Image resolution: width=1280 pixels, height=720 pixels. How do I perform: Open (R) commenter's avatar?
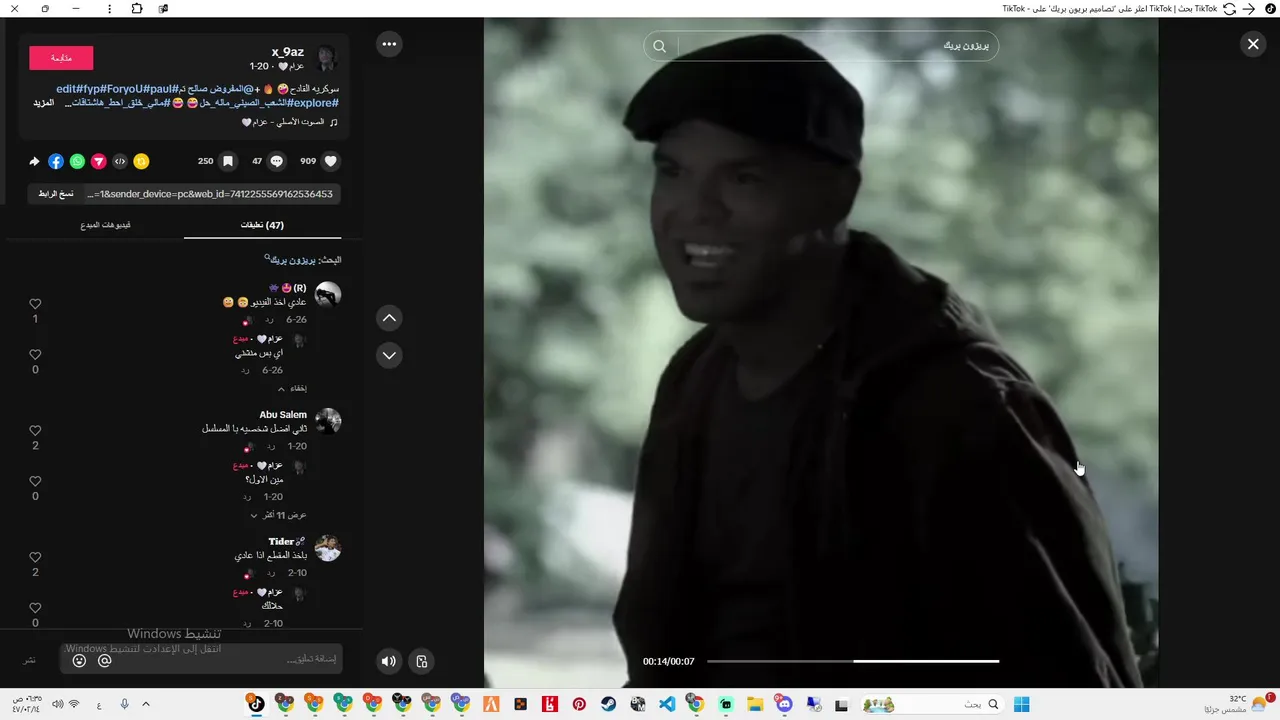pos(328,294)
